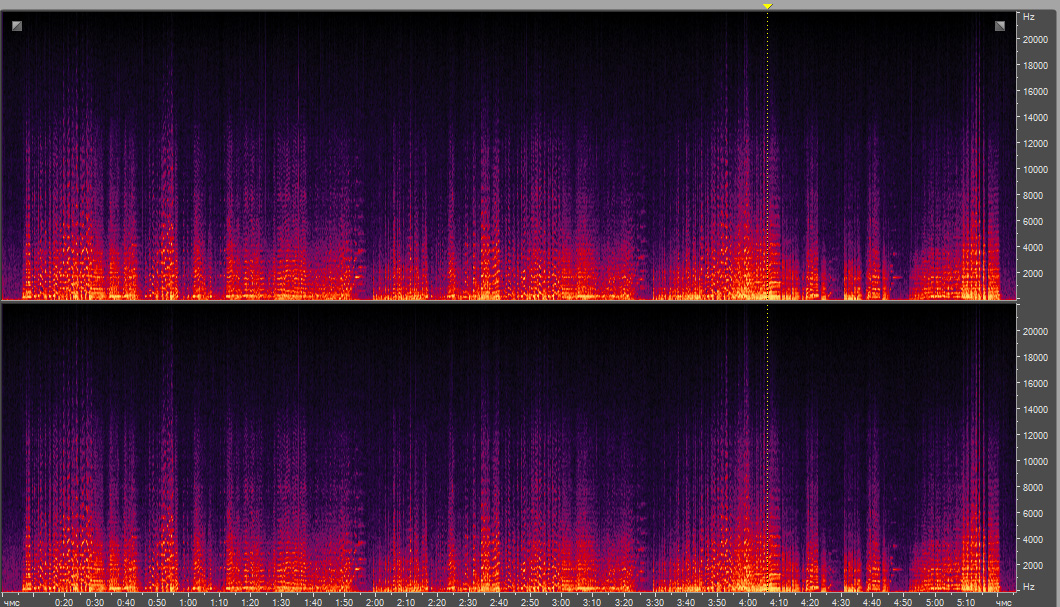Click the top-right corner handle of the spectrogram

pos(999,26)
